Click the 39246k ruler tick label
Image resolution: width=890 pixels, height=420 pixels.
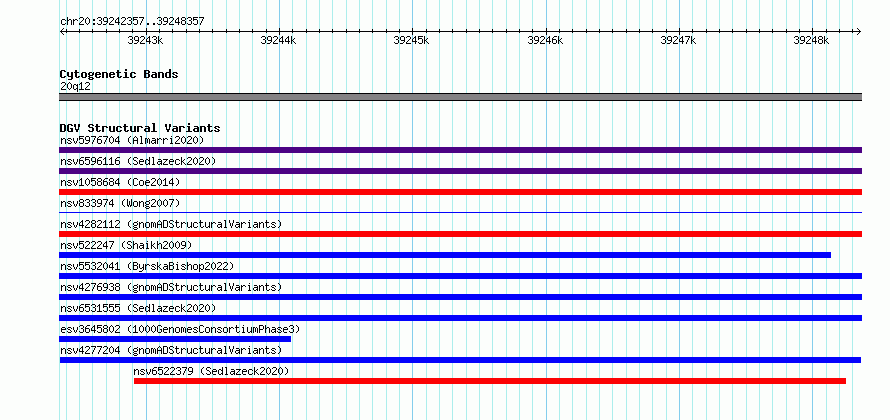coord(545,41)
